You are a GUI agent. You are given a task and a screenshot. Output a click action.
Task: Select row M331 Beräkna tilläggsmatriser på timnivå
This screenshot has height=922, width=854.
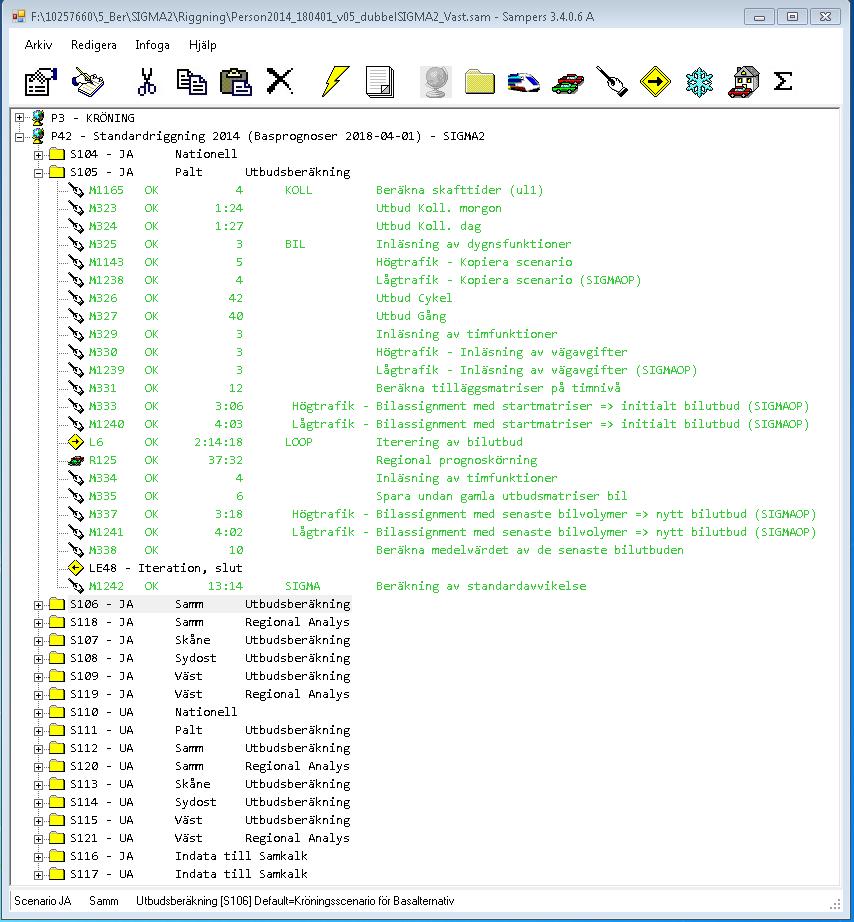[354, 388]
